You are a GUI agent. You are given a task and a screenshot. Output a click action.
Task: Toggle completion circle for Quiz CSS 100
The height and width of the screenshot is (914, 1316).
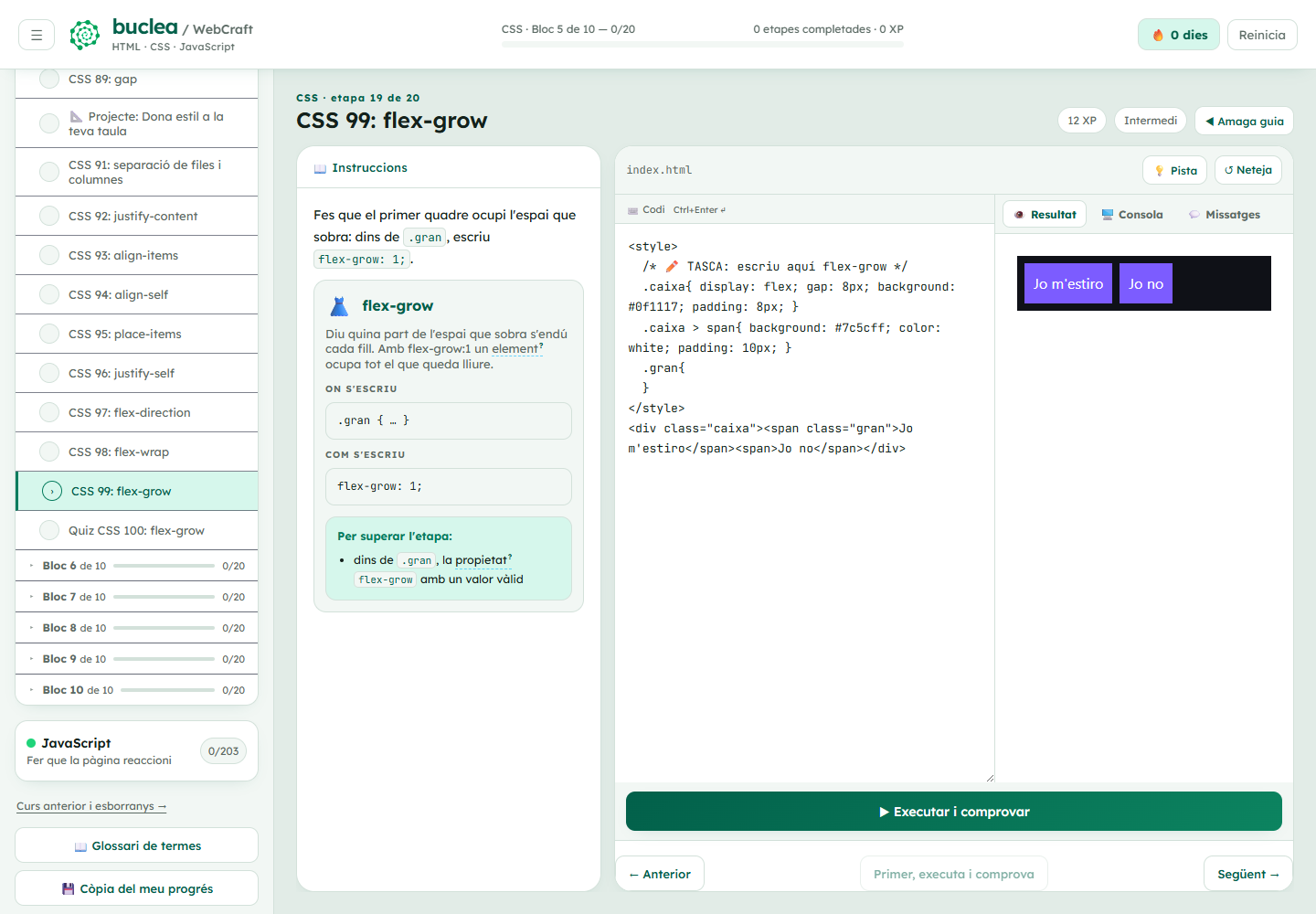[x=49, y=530]
